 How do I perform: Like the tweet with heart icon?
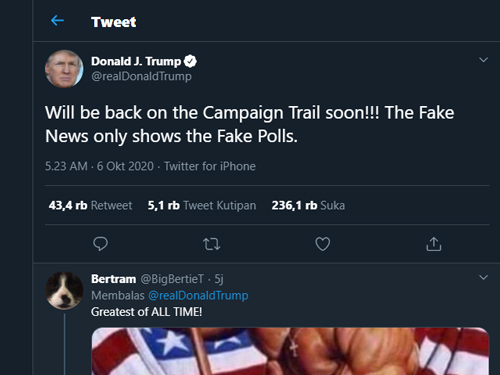tap(323, 244)
